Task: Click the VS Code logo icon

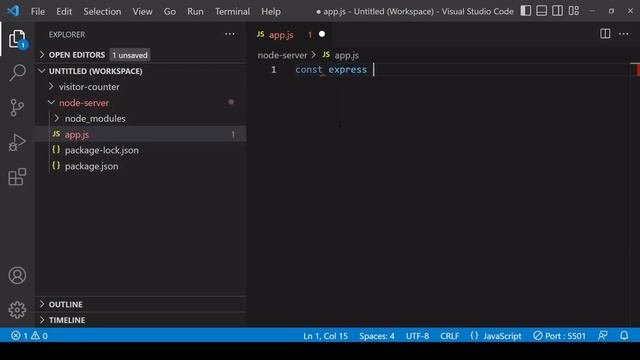Action: (x=13, y=11)
